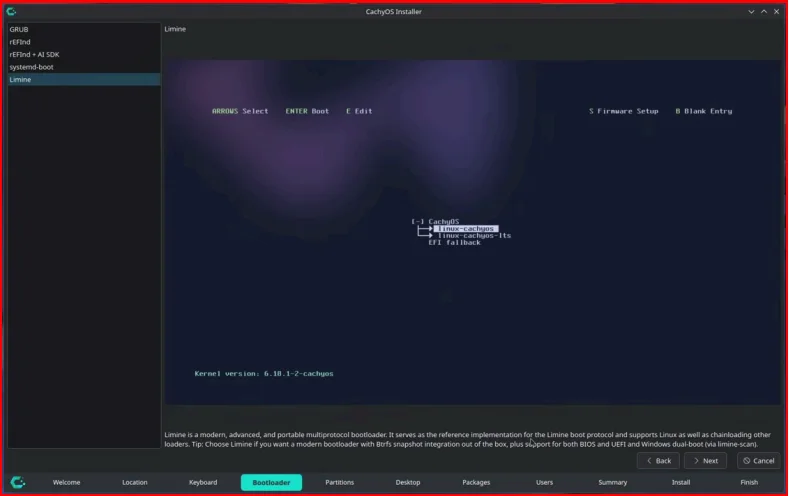
Task: Click the Cancel circle icon
Action: point(747,460)
